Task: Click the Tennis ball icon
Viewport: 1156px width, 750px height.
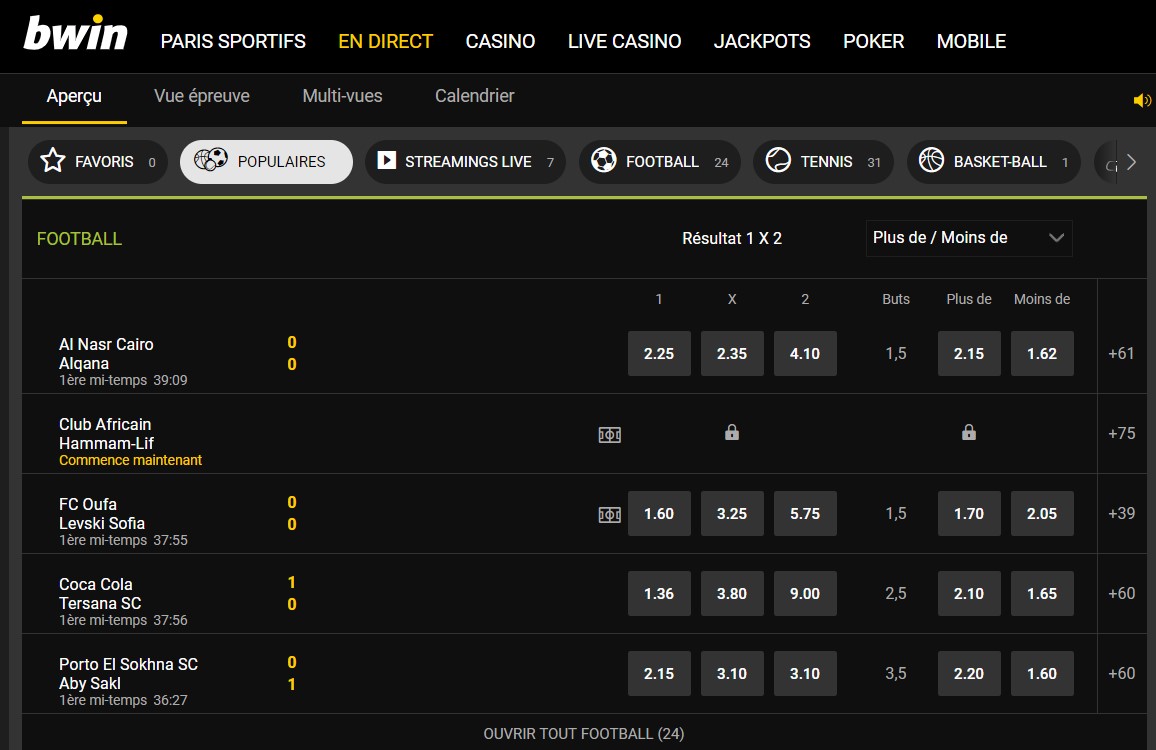Action: [778, 160]
